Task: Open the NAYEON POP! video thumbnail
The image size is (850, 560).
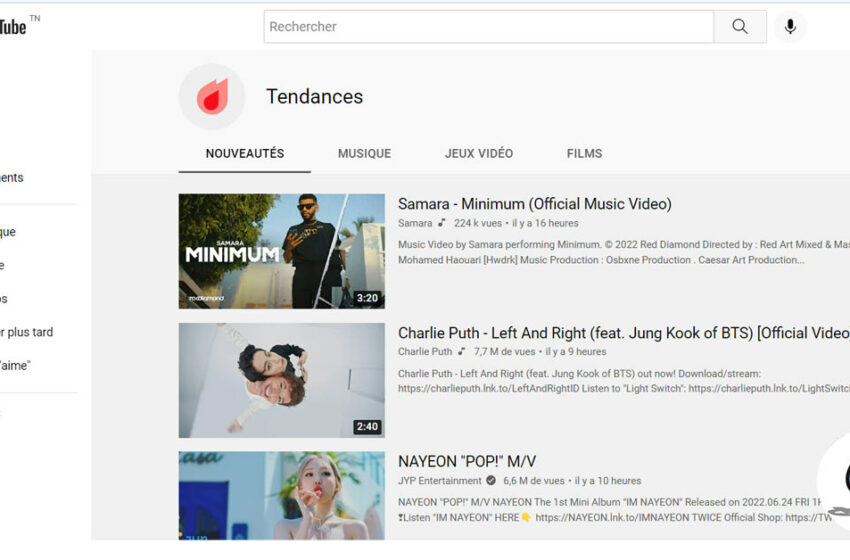Action: tap(281, 495)
